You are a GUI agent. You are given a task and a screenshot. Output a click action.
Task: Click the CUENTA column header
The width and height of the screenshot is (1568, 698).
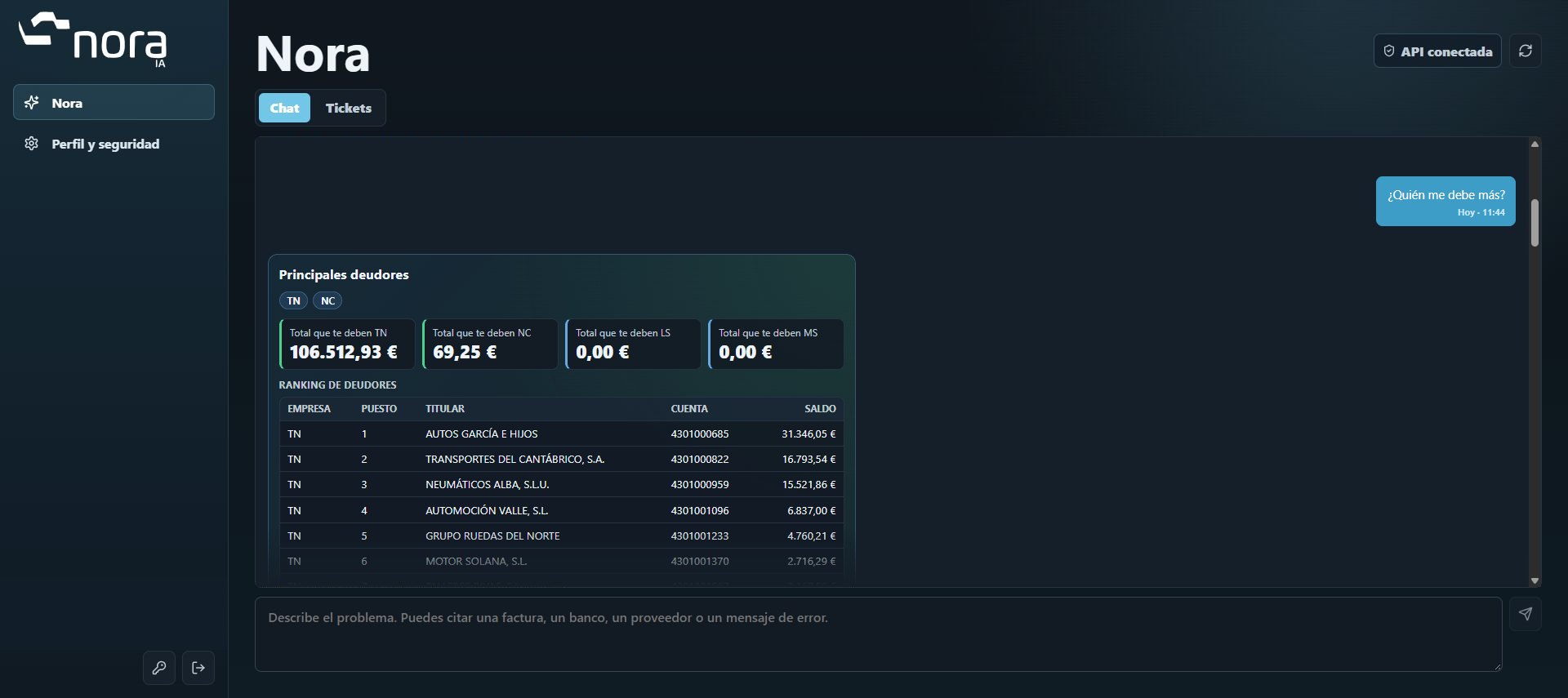pos(689,409)
